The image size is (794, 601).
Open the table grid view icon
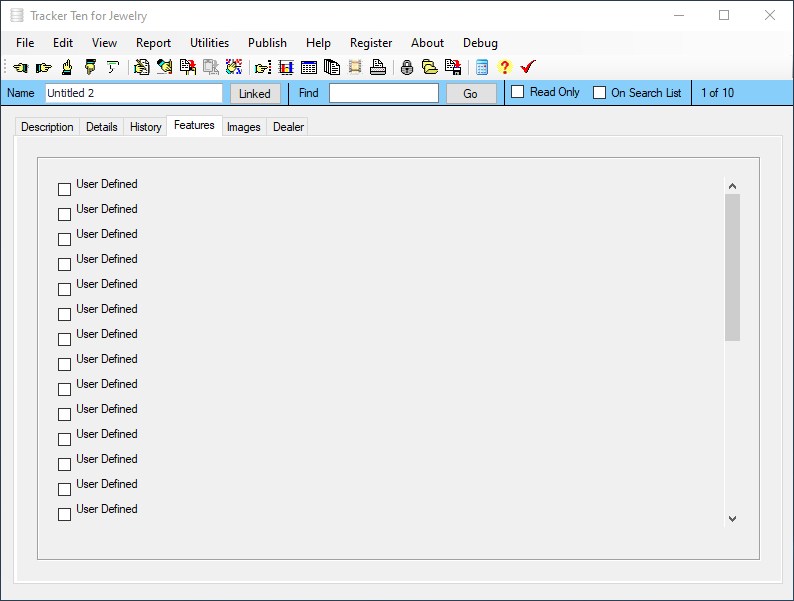click(309, 67)
